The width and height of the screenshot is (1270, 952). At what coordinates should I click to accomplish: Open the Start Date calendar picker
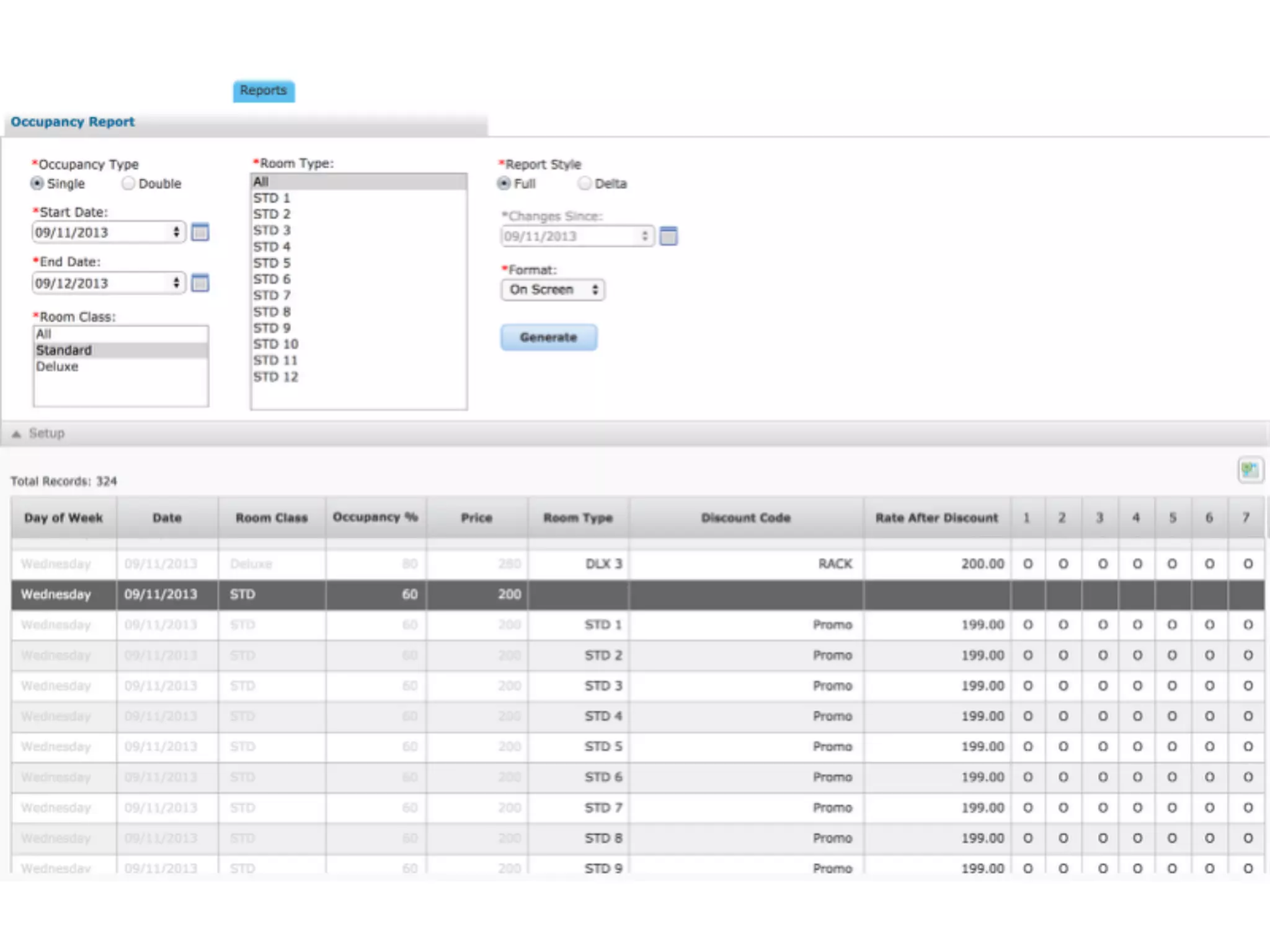pos(200,232)
